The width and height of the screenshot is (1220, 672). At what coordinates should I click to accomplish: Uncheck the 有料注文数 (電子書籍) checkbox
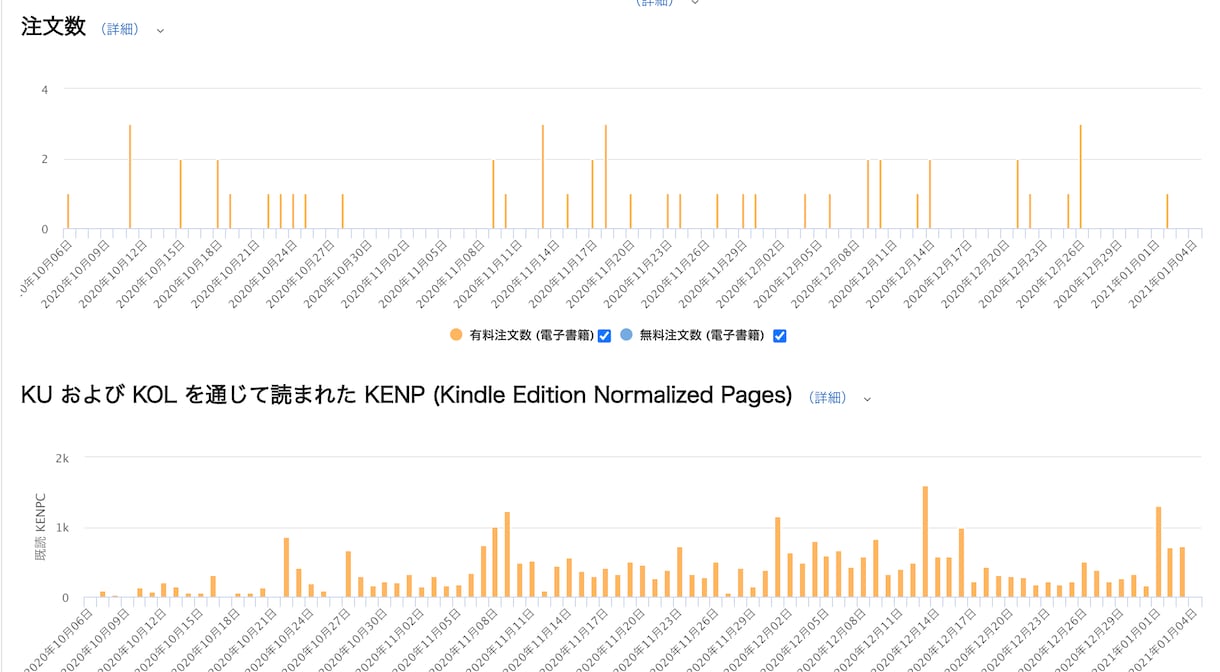click(x=604, y=336)
